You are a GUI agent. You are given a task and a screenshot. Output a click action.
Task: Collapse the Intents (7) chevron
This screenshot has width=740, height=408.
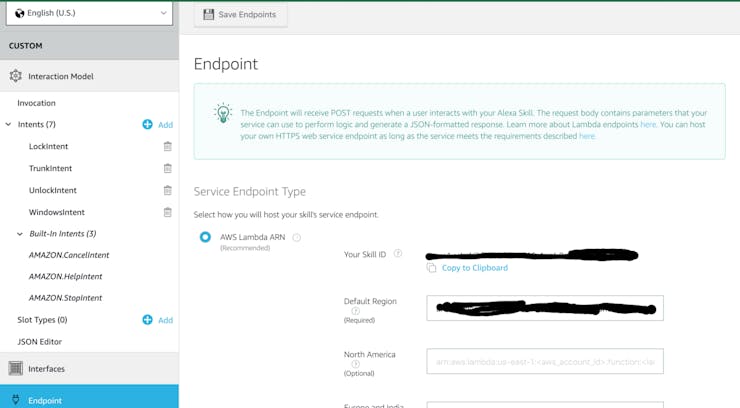pos(8,125)
